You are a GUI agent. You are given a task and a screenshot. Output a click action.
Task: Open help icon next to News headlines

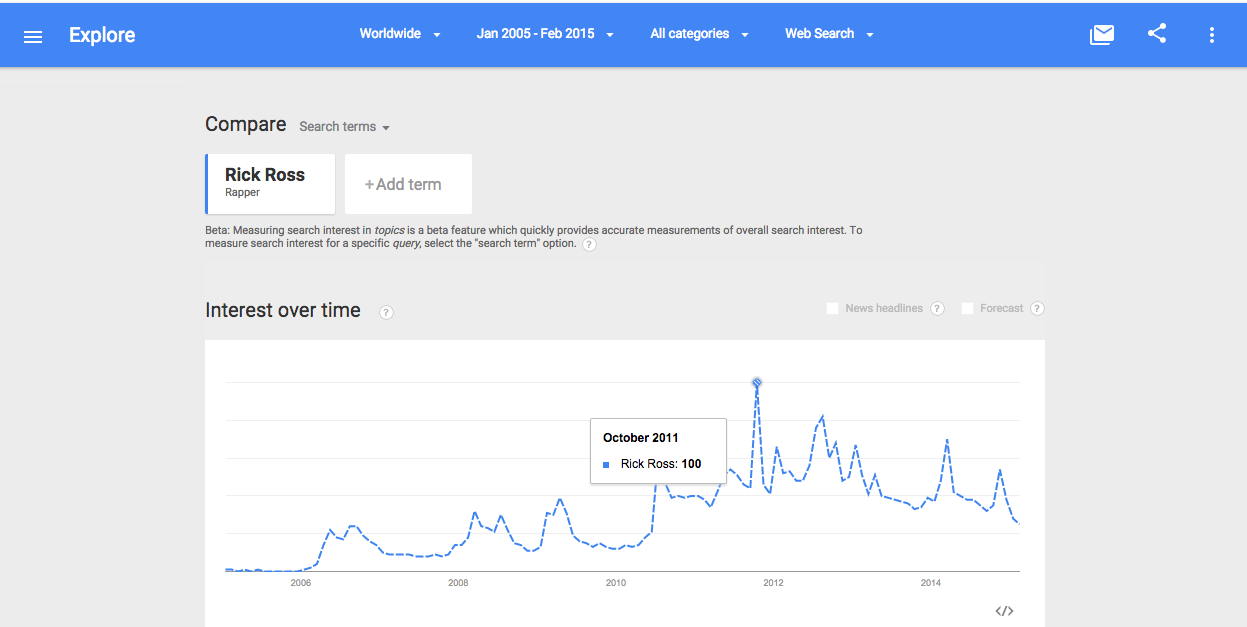[x=937, y=309]
